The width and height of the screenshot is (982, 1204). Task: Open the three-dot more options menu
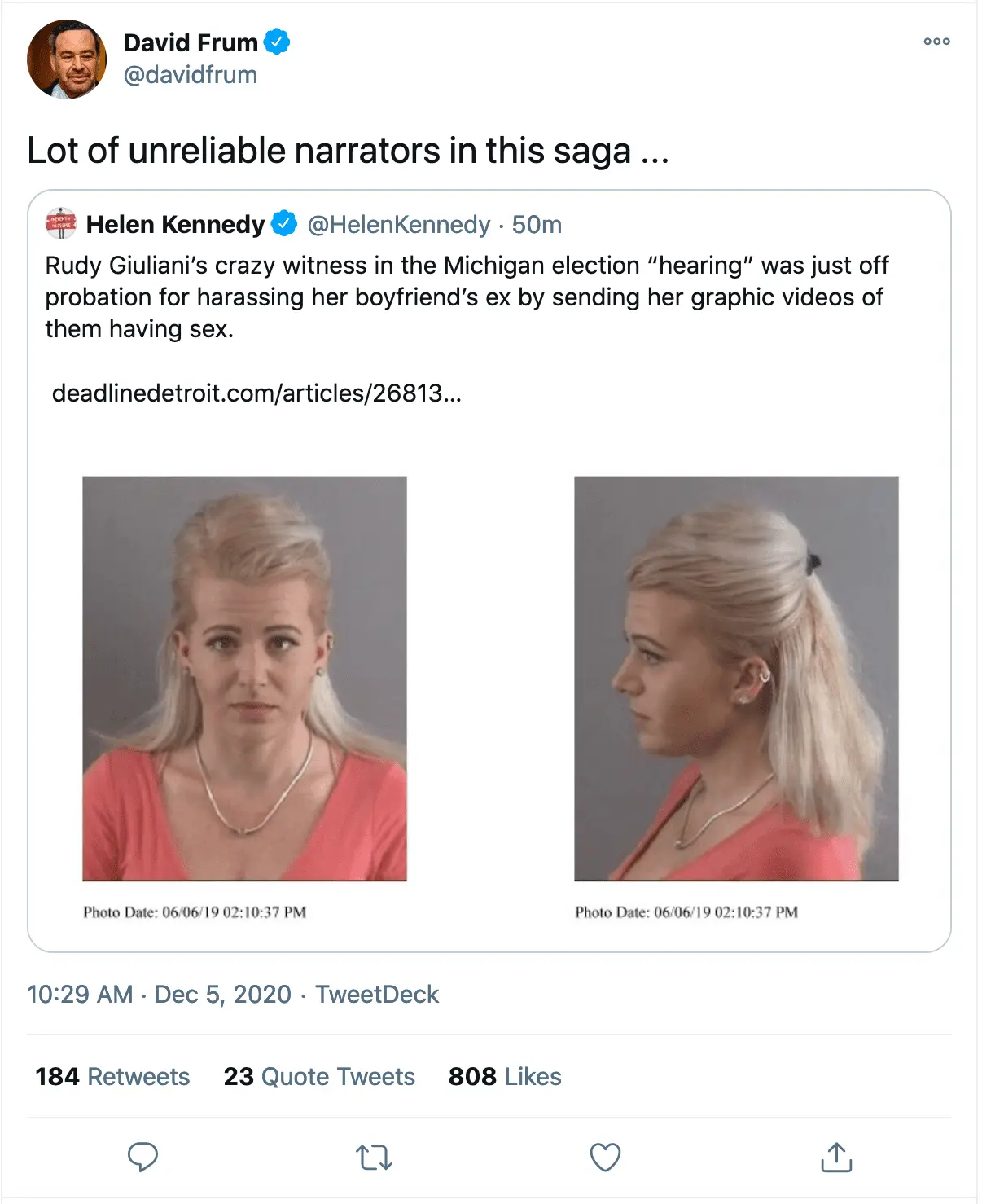(936, 42)
